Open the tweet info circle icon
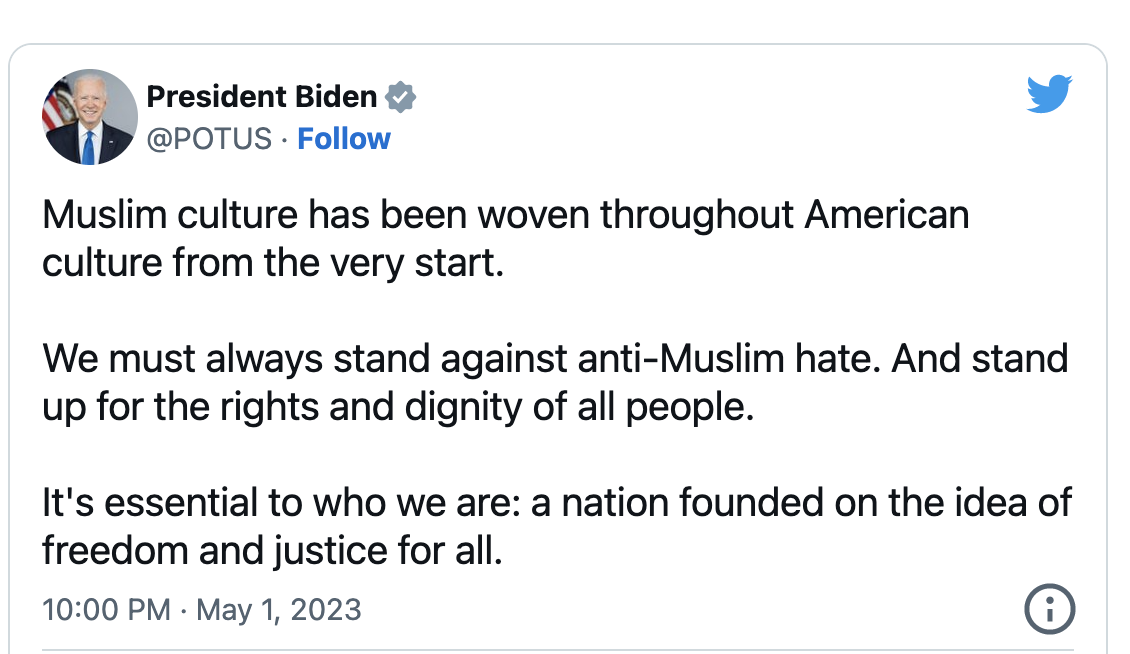The width and height of the screenshot is (1130, 654). tap(1049, 609)
